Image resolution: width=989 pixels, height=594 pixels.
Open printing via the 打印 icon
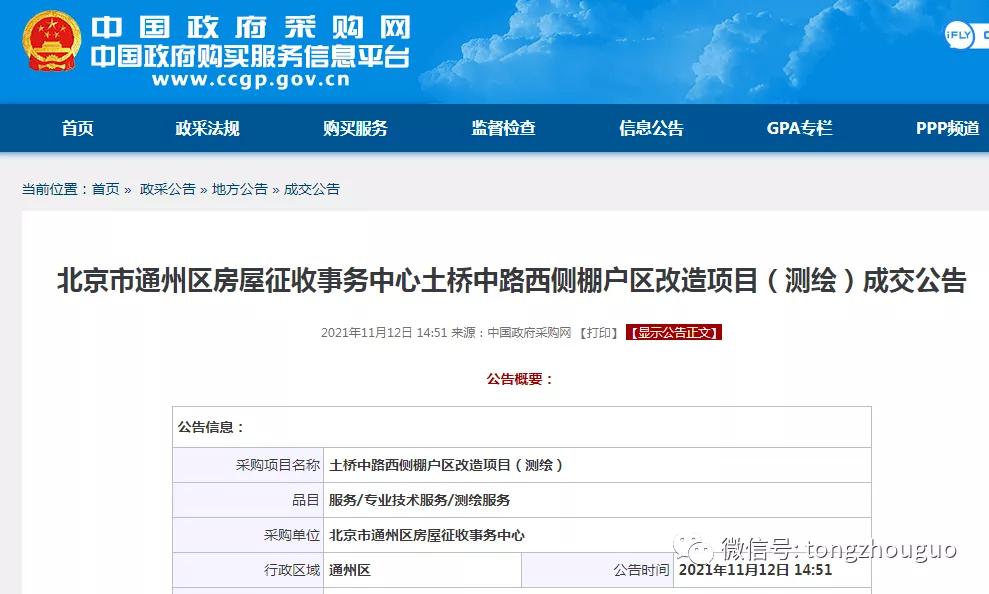point(596,333)
